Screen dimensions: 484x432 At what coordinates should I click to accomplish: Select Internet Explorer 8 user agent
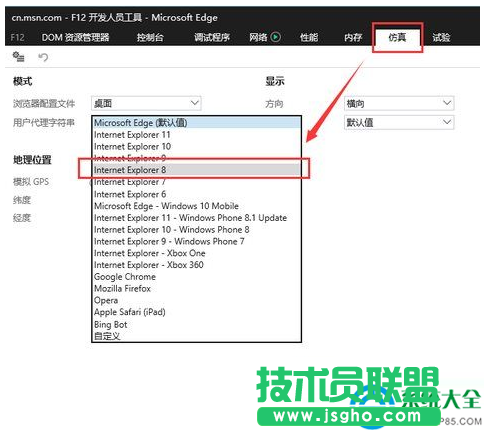click(197, 170)
